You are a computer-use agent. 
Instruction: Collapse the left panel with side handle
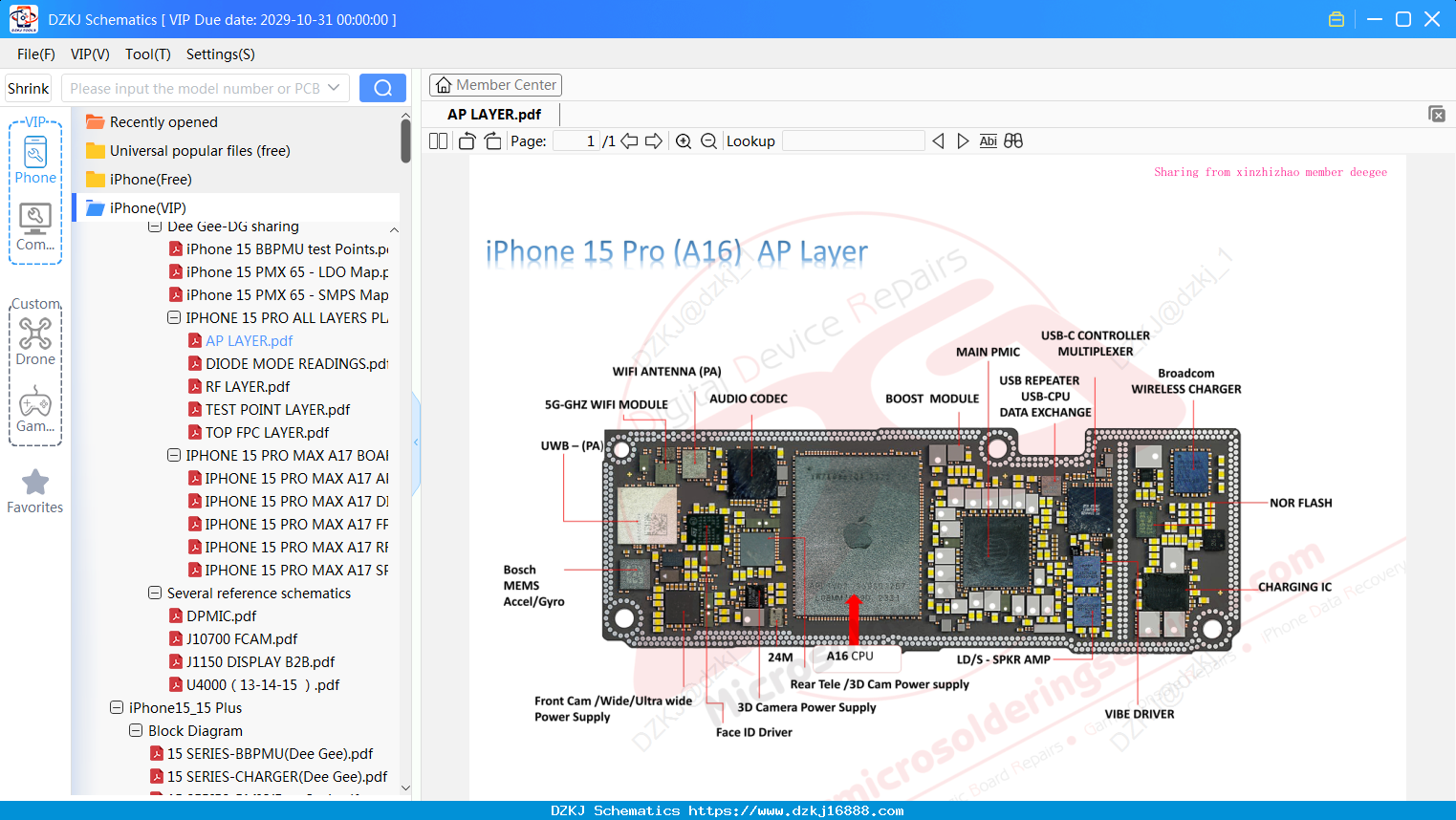pos(416,442)
